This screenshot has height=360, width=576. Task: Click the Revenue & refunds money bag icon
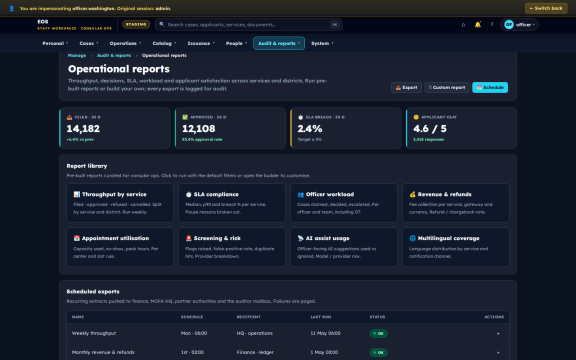[x=413, y=194]
